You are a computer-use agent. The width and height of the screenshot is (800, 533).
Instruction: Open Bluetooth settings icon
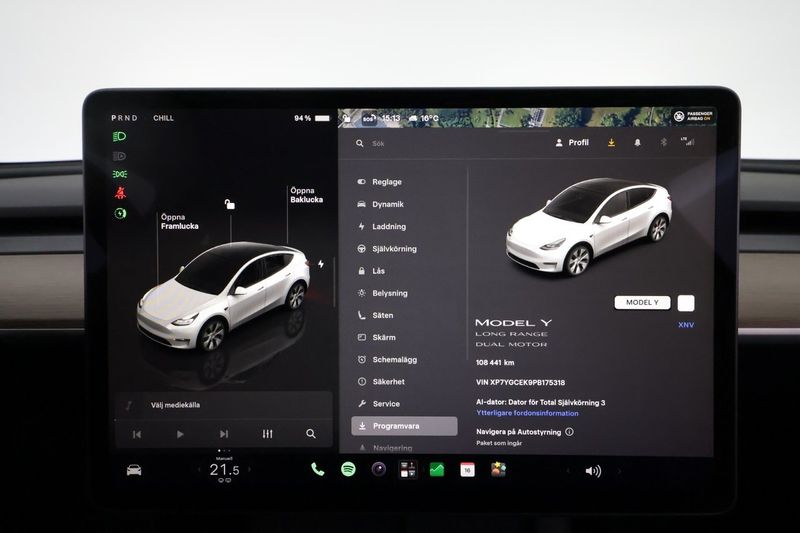tap(664, 142)
